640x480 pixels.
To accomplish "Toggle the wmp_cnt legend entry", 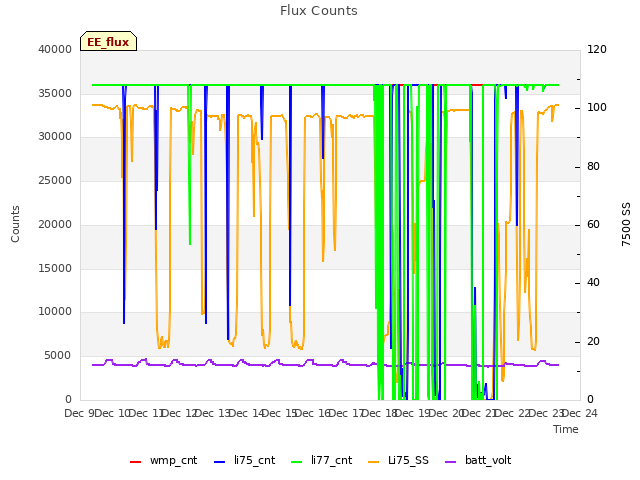I will point(163,460).
